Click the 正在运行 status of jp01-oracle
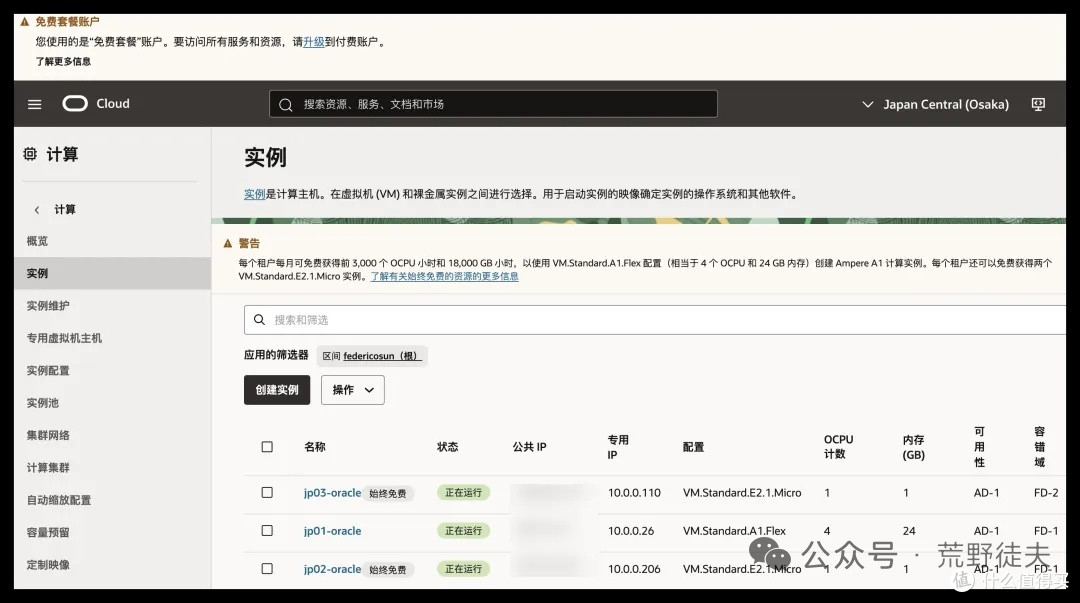The width and height of the screenshot is (1080, 603). tap(464, 531)
